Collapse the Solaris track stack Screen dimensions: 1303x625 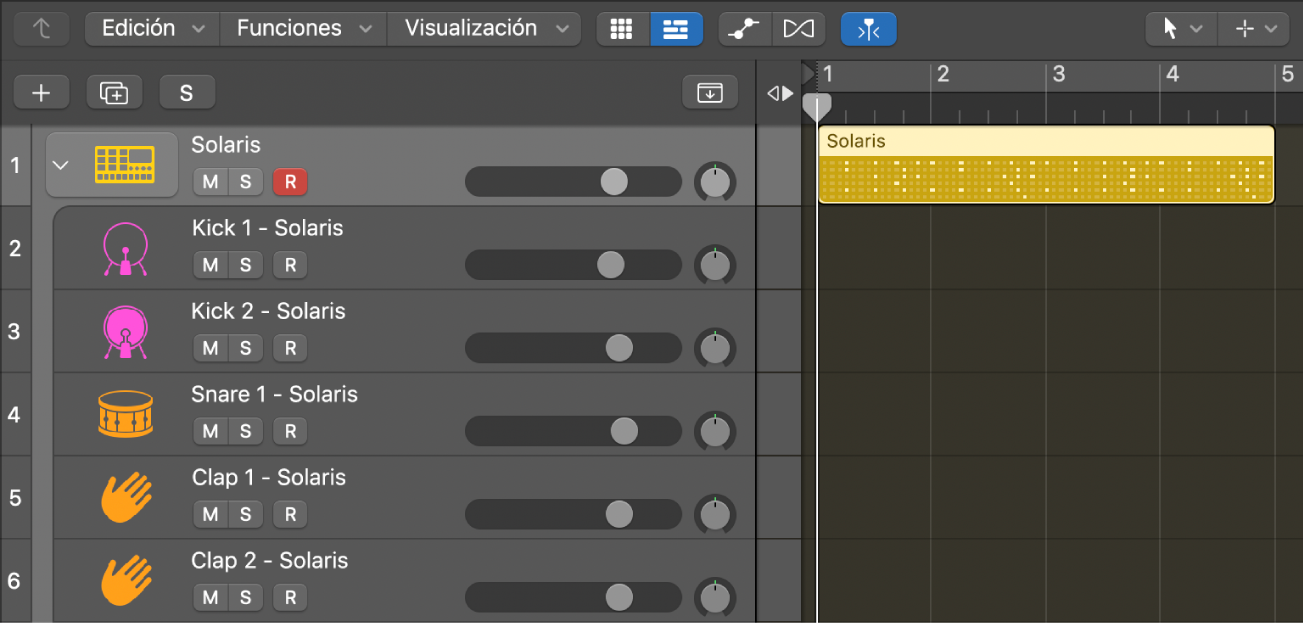61,165
